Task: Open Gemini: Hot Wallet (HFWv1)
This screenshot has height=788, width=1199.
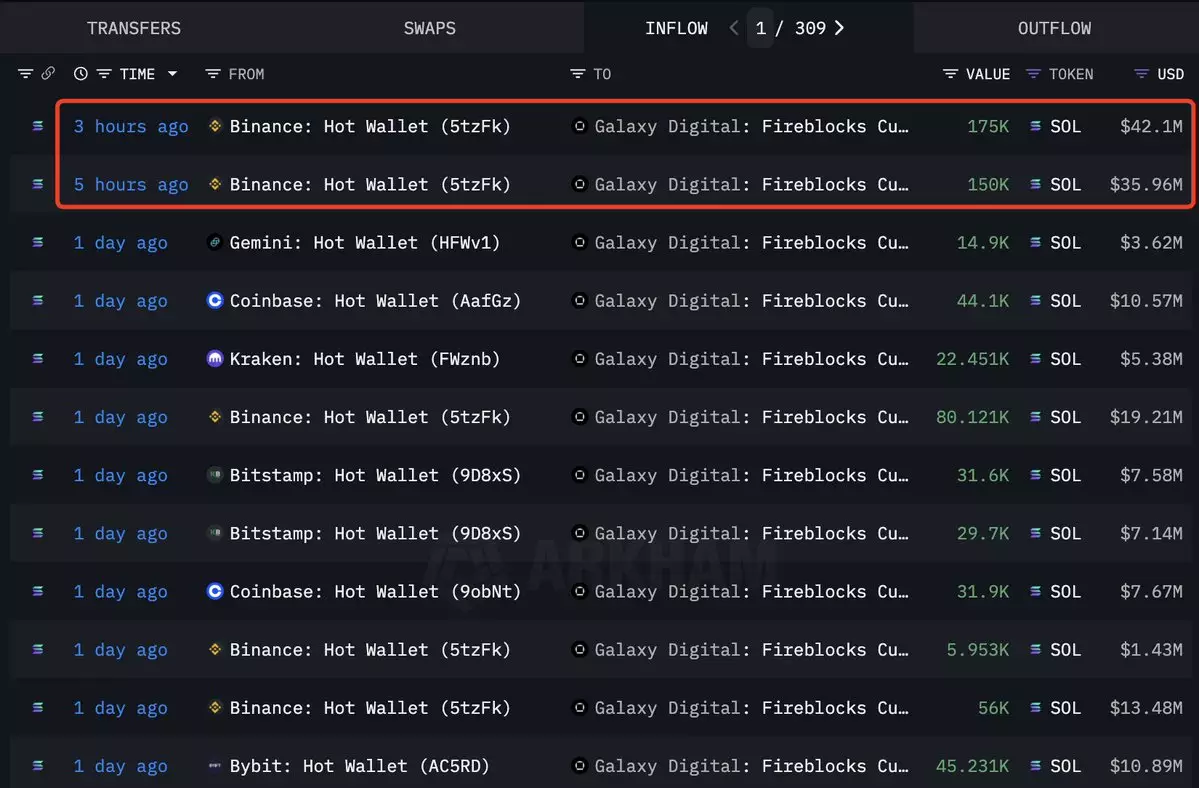Action: (365, 242)
